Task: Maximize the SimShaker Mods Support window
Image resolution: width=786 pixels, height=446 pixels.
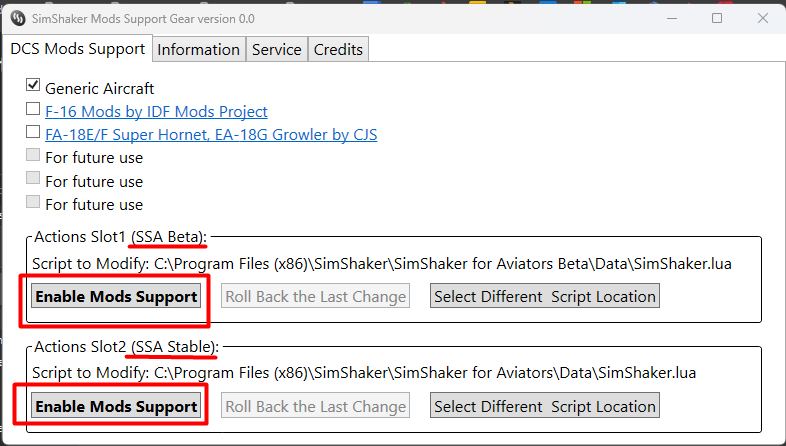Action: pyautogui.click(x=717, y=19)
